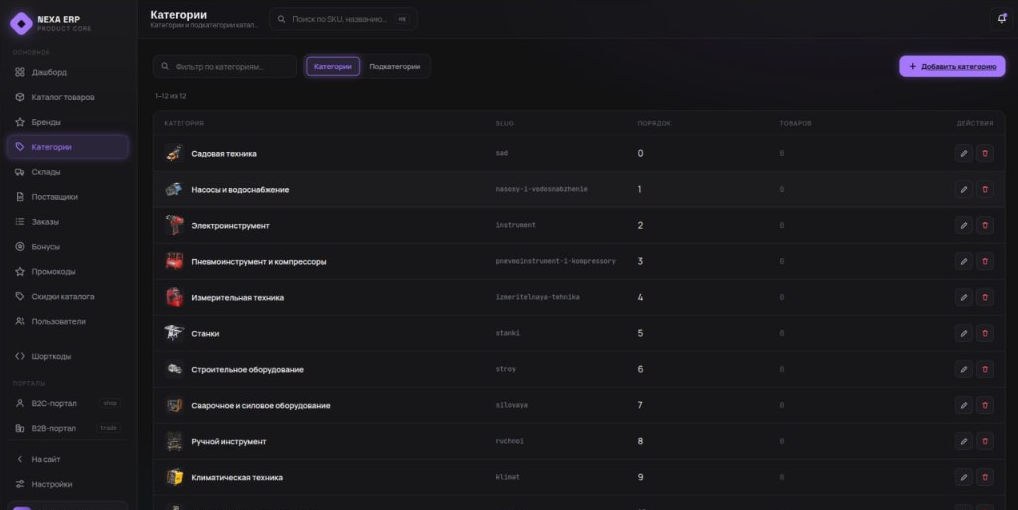Edit the Измерительная техника category
1018x510 pixels.
click(963, 297)
